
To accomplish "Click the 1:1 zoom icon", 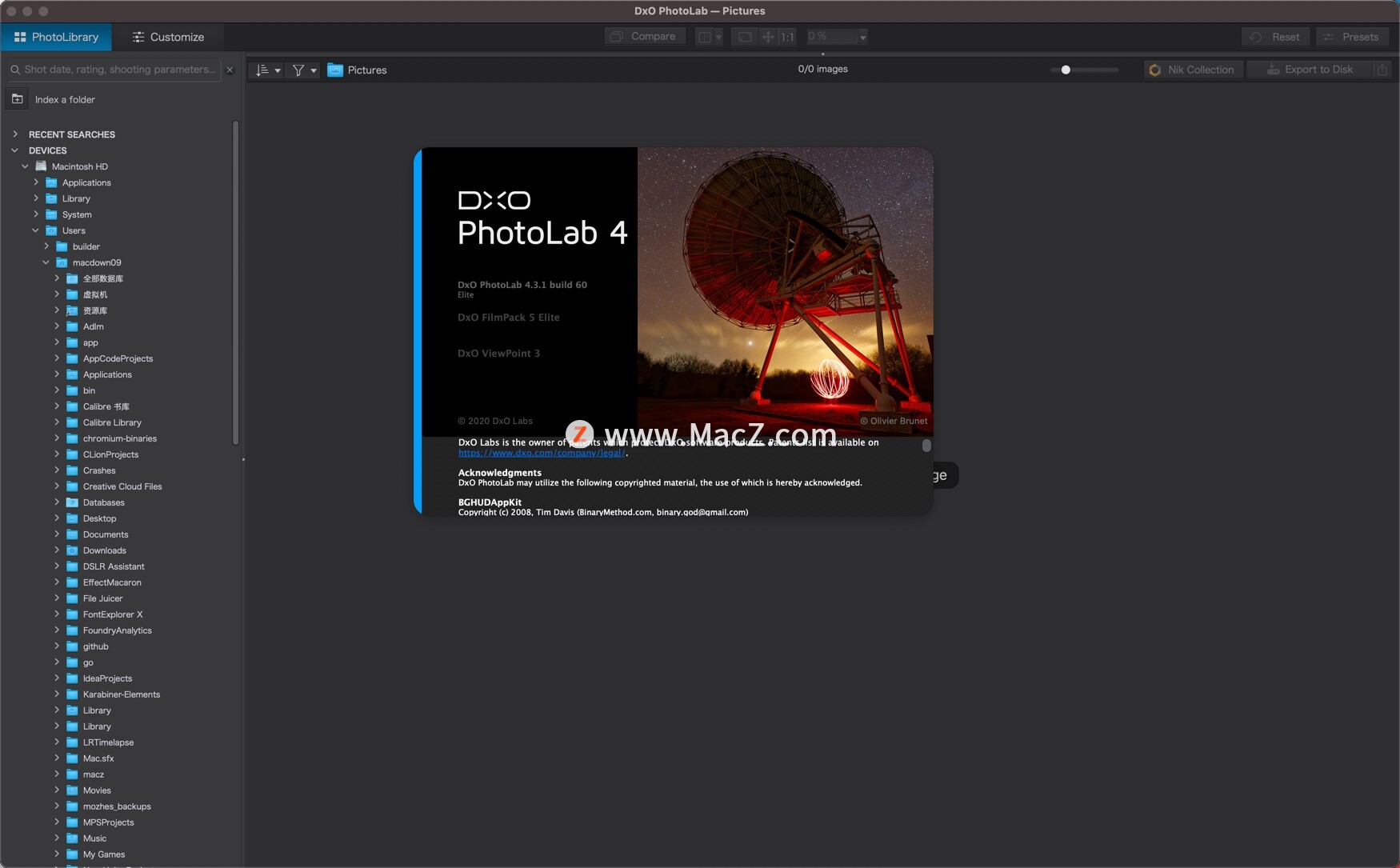I will 787,37.
